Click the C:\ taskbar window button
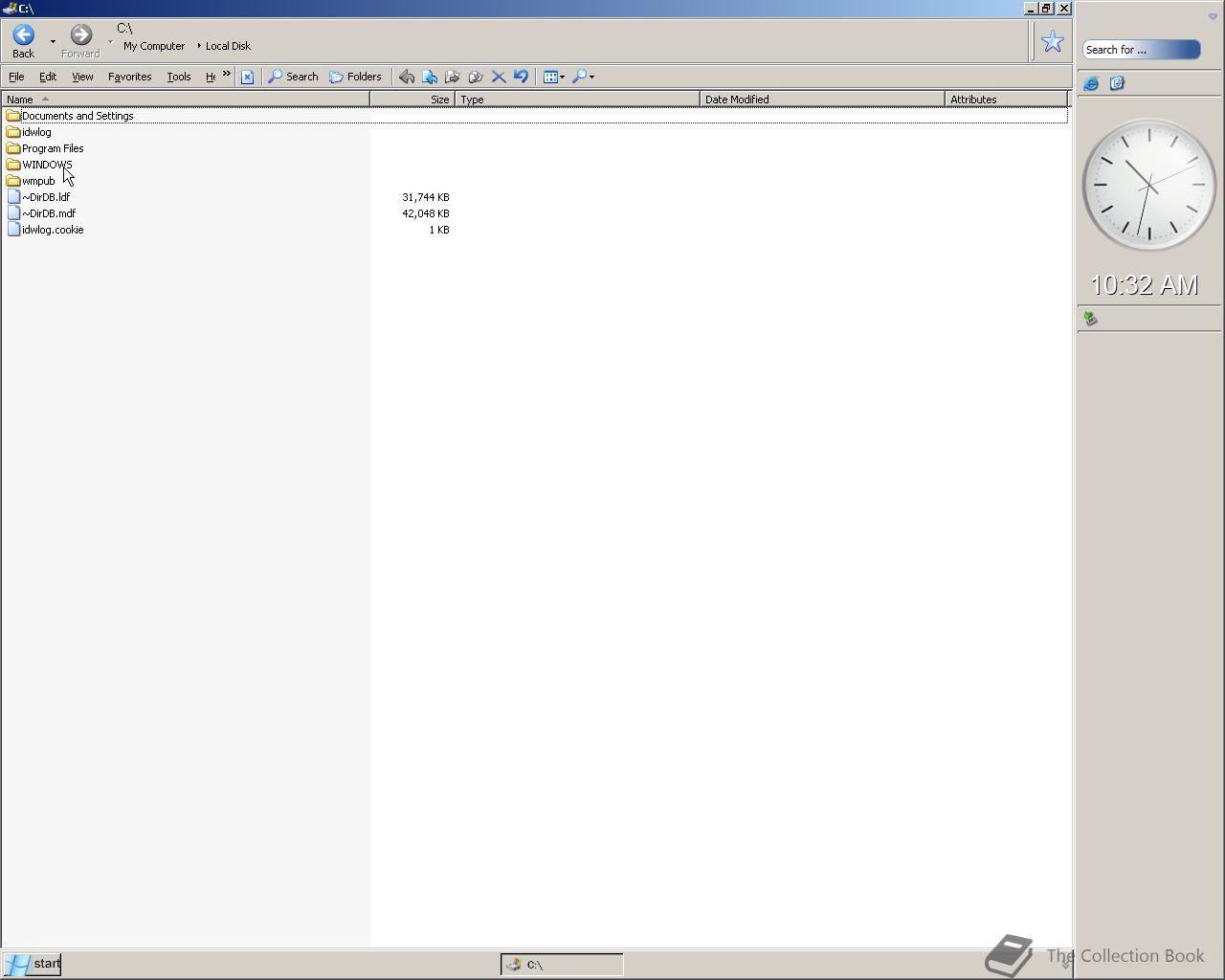The width and height of the screenshot is (1225, 980). (x=562, y=965)
